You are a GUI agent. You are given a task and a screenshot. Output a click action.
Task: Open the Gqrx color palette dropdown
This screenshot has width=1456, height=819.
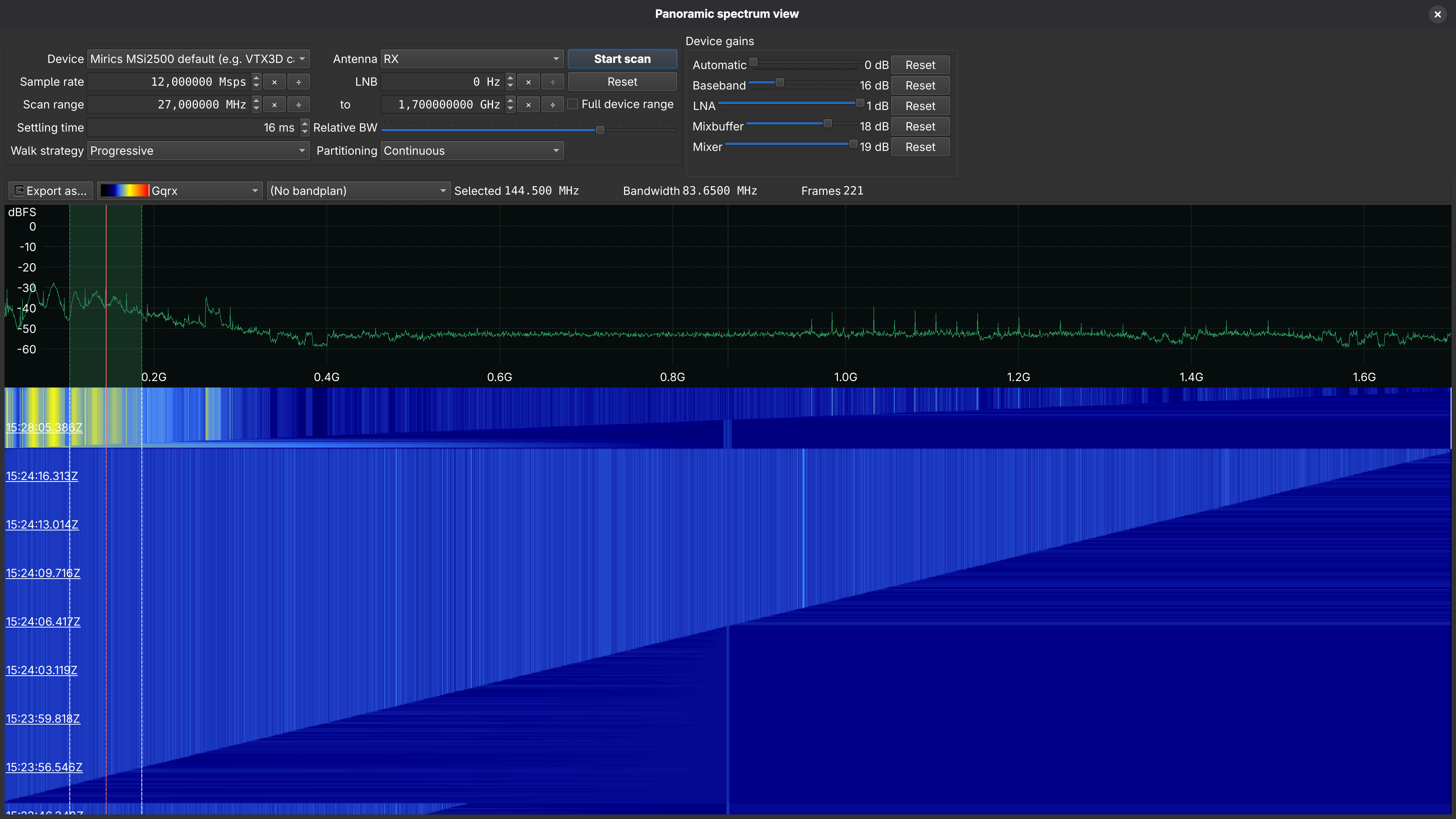[180, 191]
